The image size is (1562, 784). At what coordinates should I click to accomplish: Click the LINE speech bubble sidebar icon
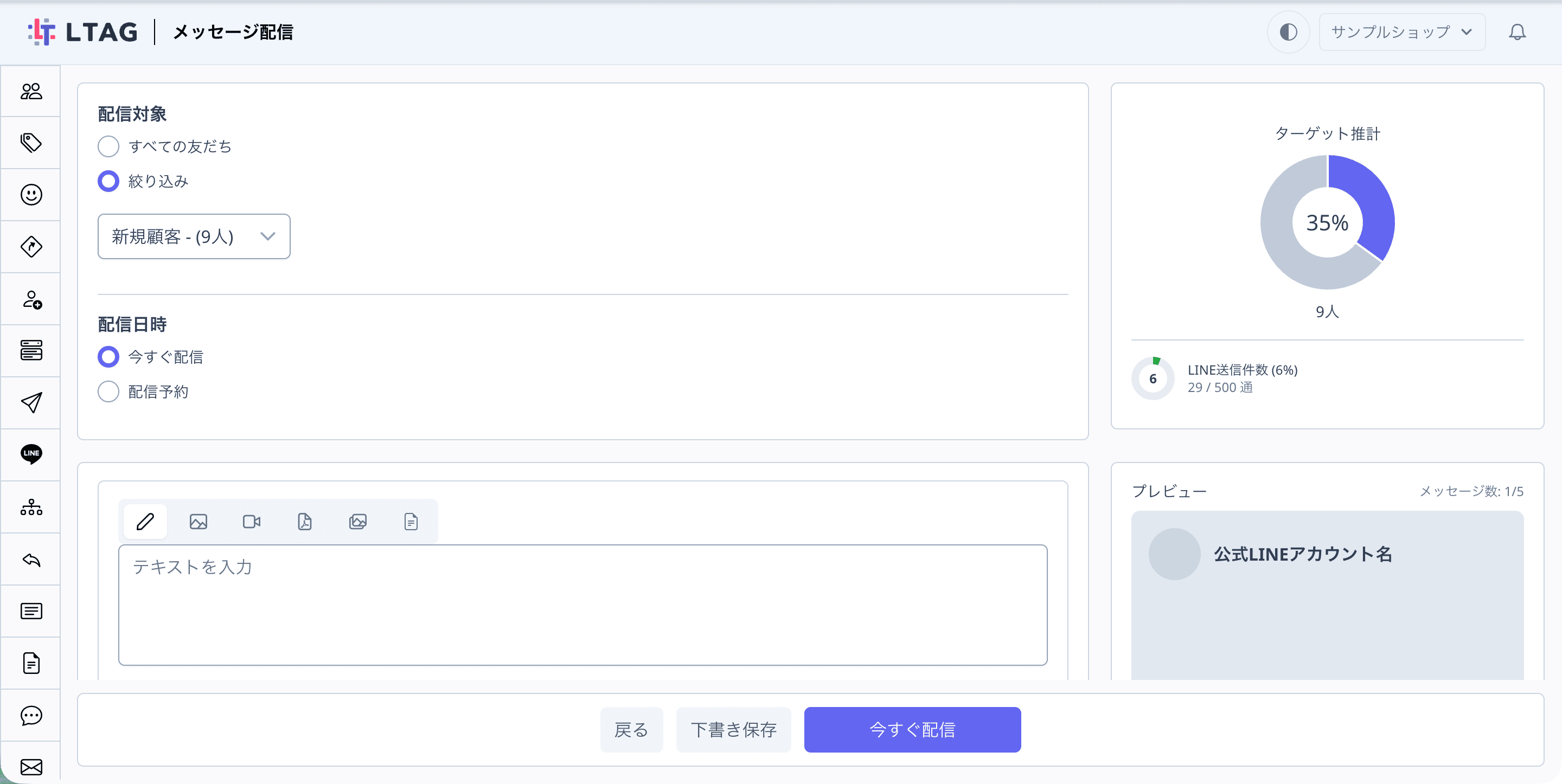31,454
